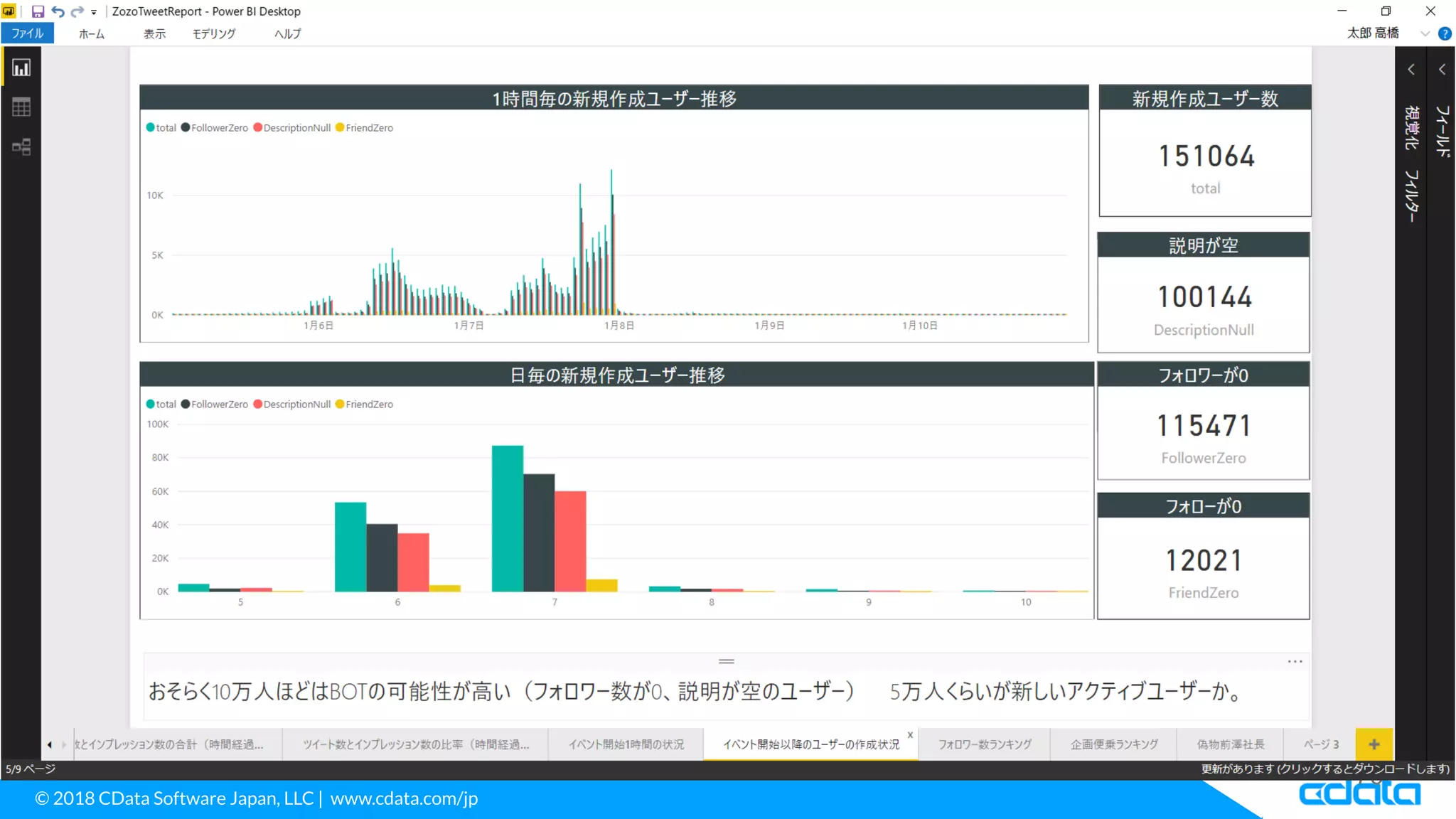Switch to 偽物前澤社長 page tab
The width and height of the screenshot is (1456, 819).
click(x=1231, y=744)
